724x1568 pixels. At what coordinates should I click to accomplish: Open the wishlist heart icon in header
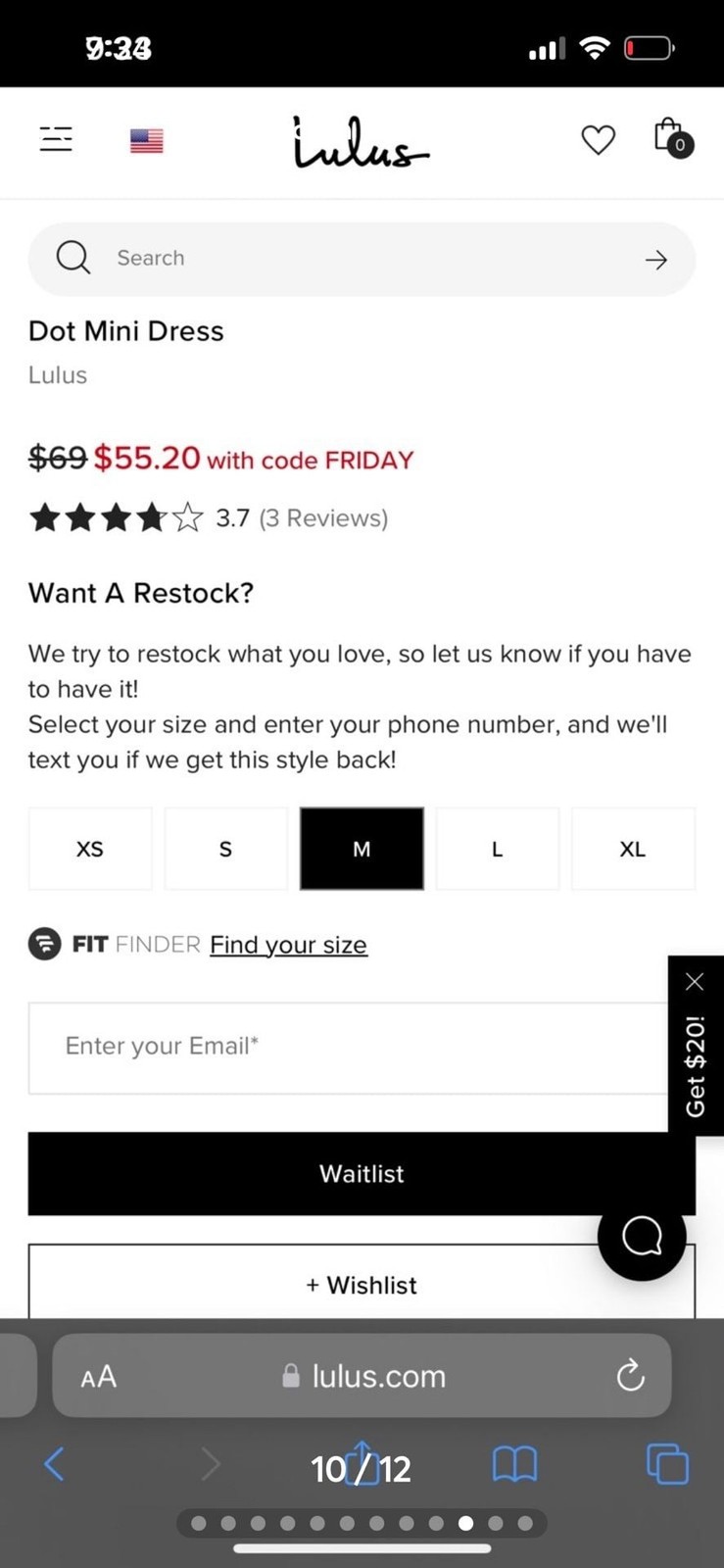coord(598,140)
